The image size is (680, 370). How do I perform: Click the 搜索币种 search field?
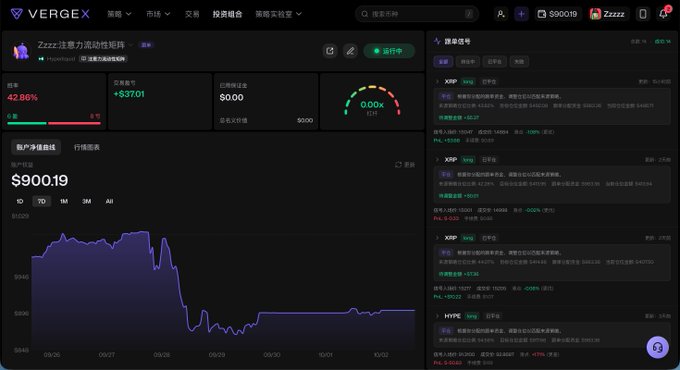417,14
